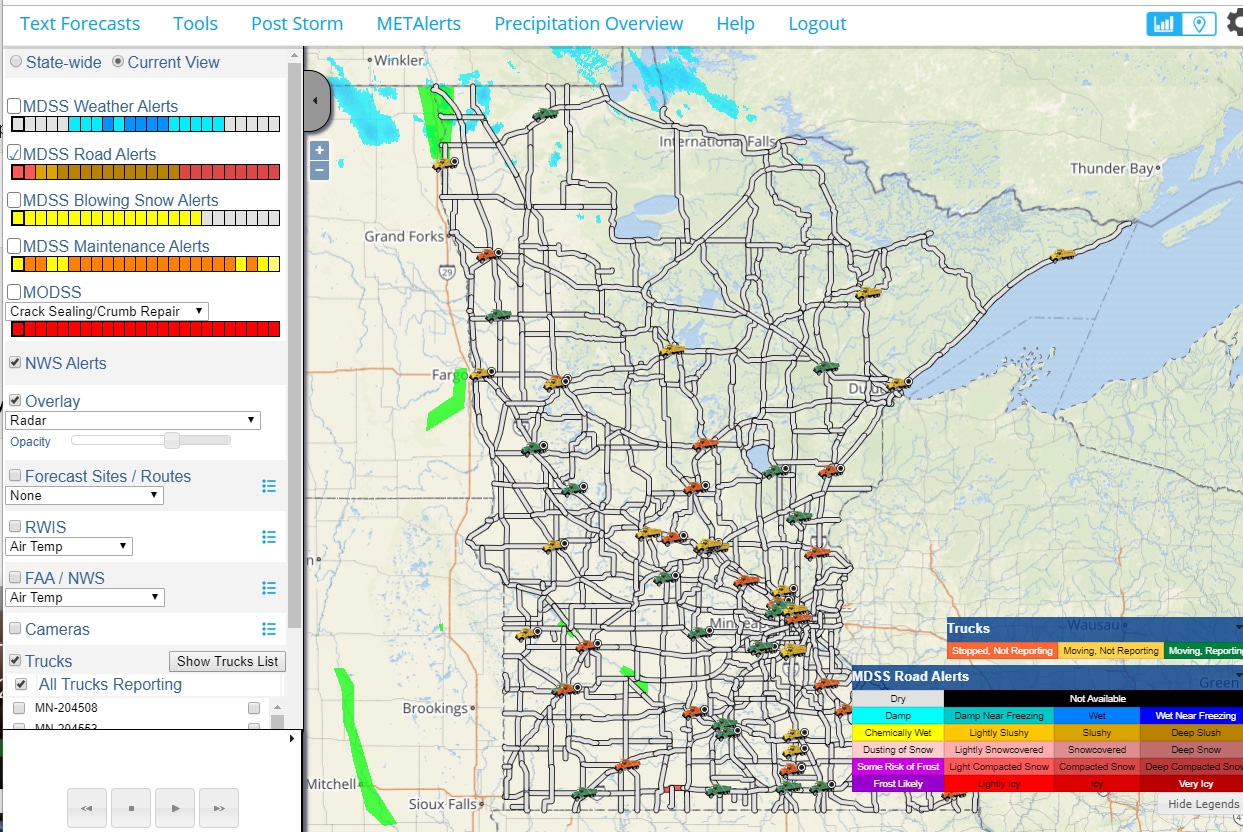The height and width of the screenshot is (832, 1243).
Task: Switch to the chart view icon
Action: (1164, 24)
